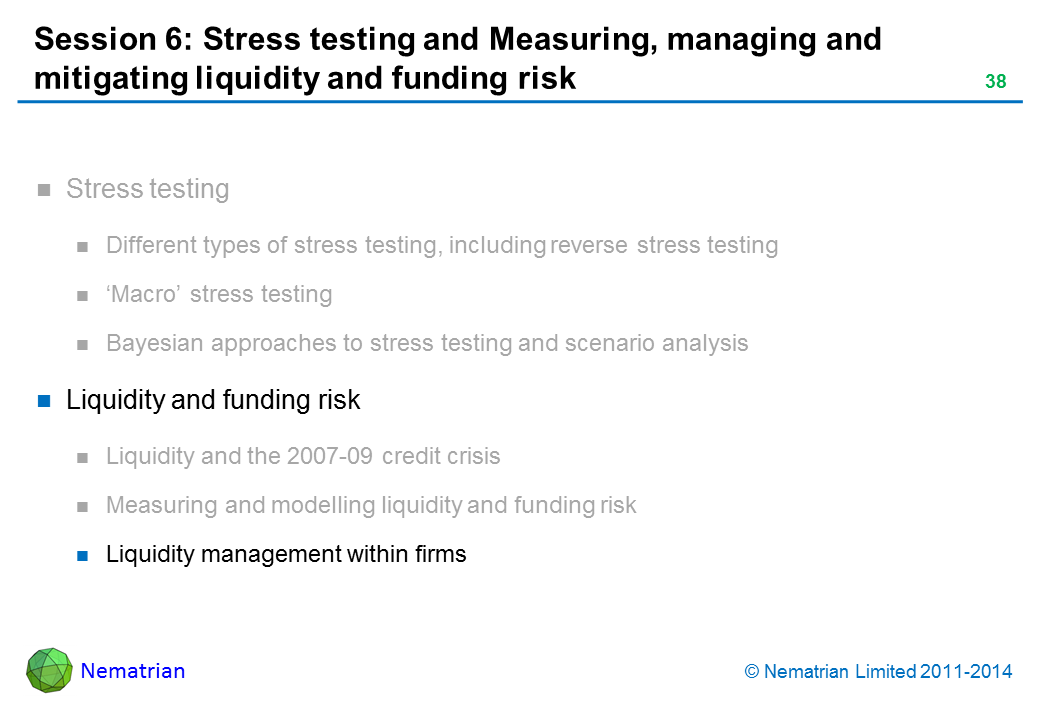Click the bullet marker beside 'Macro' stress testing
This screenshot has height=720, width=1040.
(84, 296)
